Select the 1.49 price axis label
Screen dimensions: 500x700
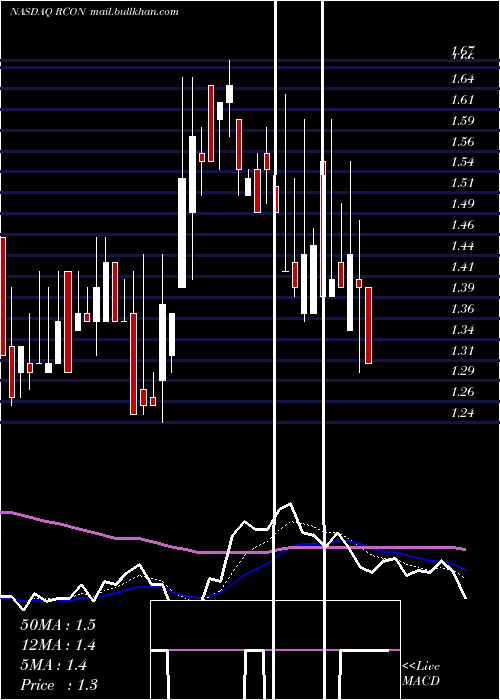pos(462,204)
